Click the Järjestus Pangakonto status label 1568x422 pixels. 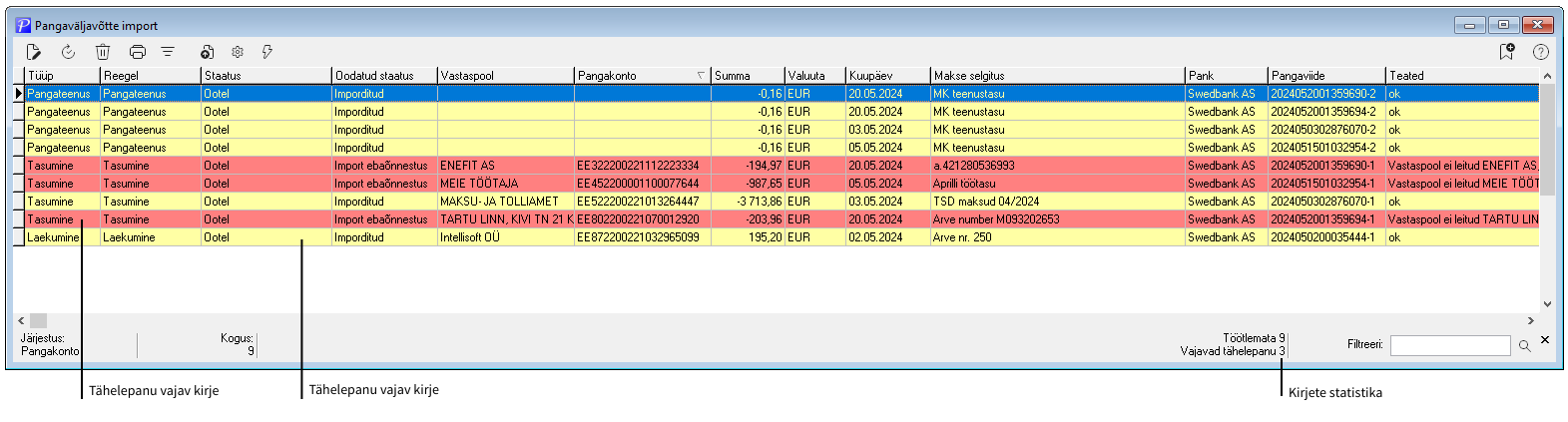(50, 345)
